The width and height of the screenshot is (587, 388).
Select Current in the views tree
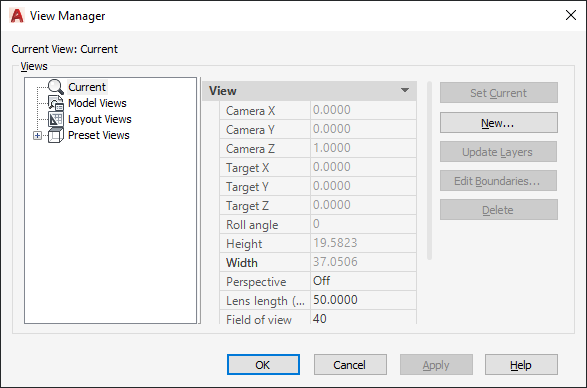87,87
